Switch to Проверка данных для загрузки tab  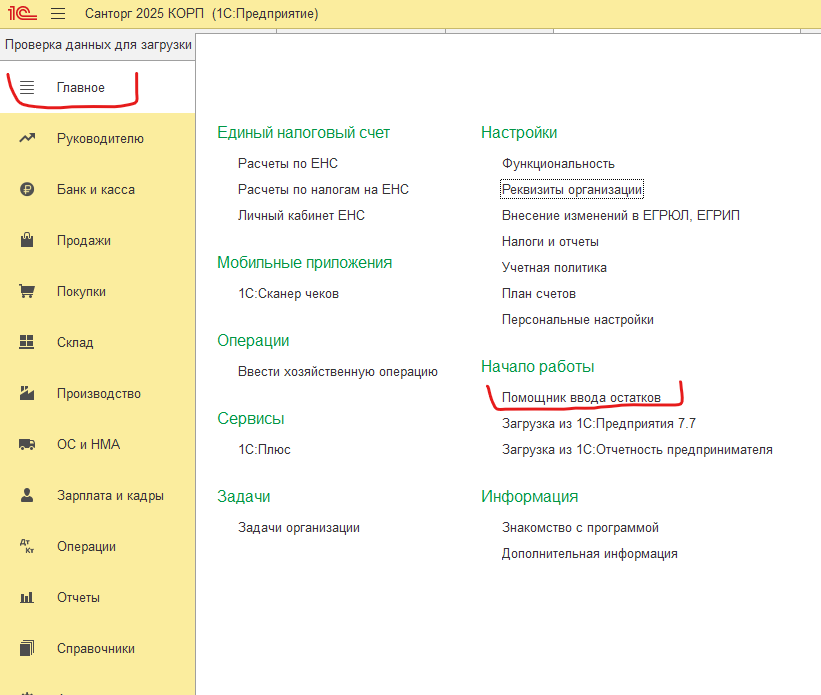(97, 45)
